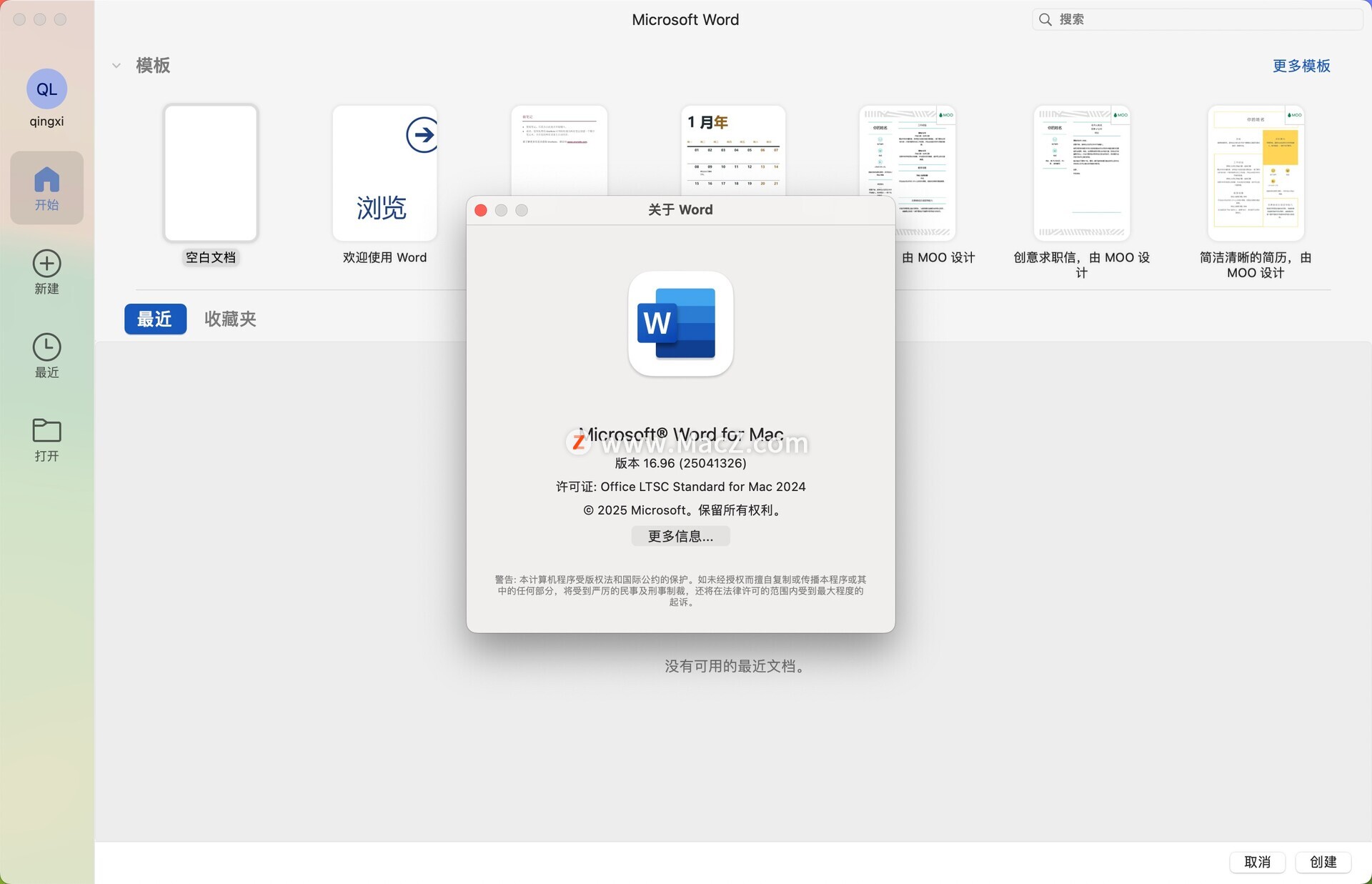Select the 1 月年 calendar template thumbnail

point(733,151)
